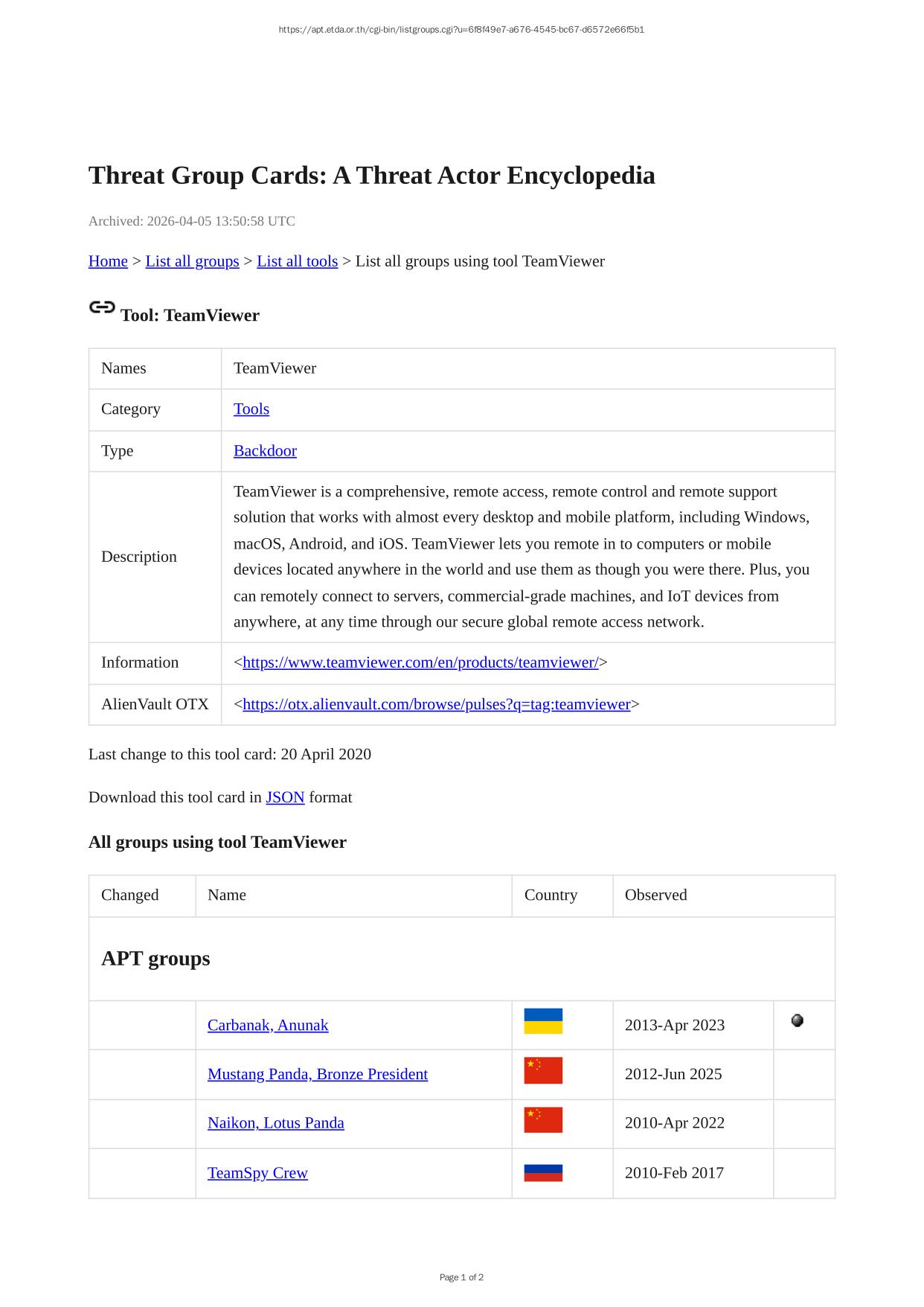Click the Observed column header
Image resolution: width=924 pixels, height=1307 pixels.
coord(655,895)
